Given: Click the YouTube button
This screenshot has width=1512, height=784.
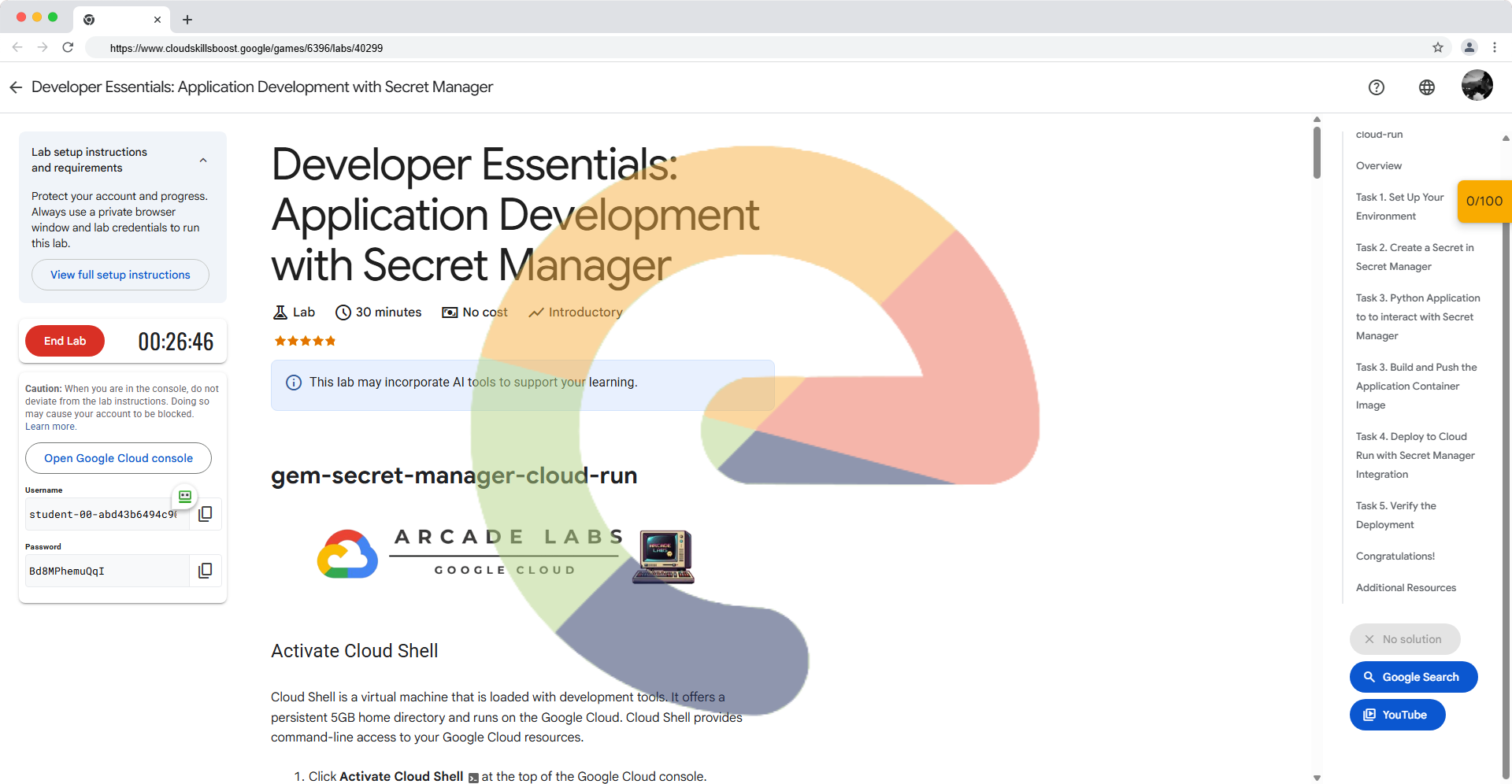Looking at the screenshot, I should coord(1398,715).
